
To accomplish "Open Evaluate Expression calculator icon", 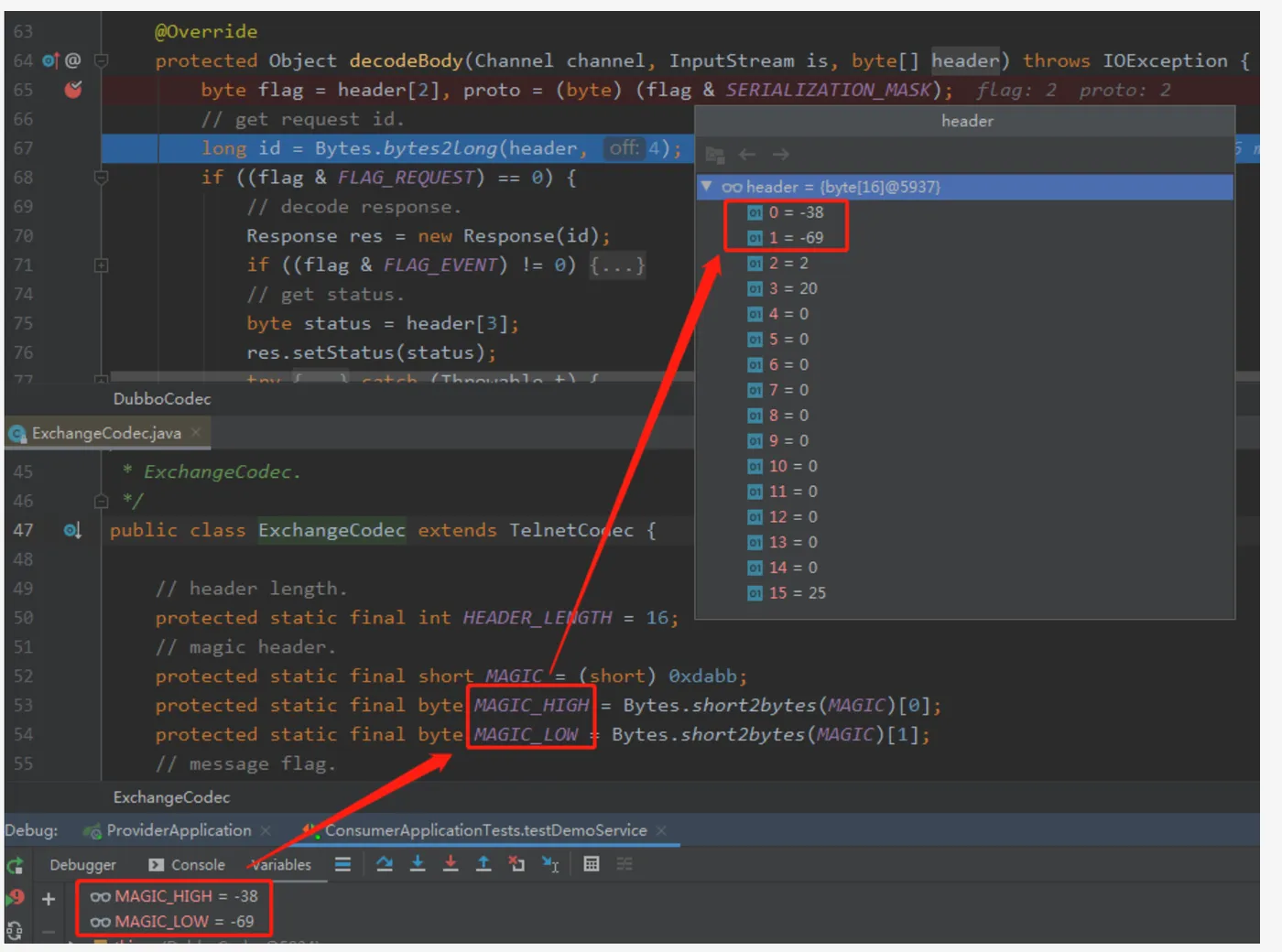I will pyautogui.click(x=592, y=863).
